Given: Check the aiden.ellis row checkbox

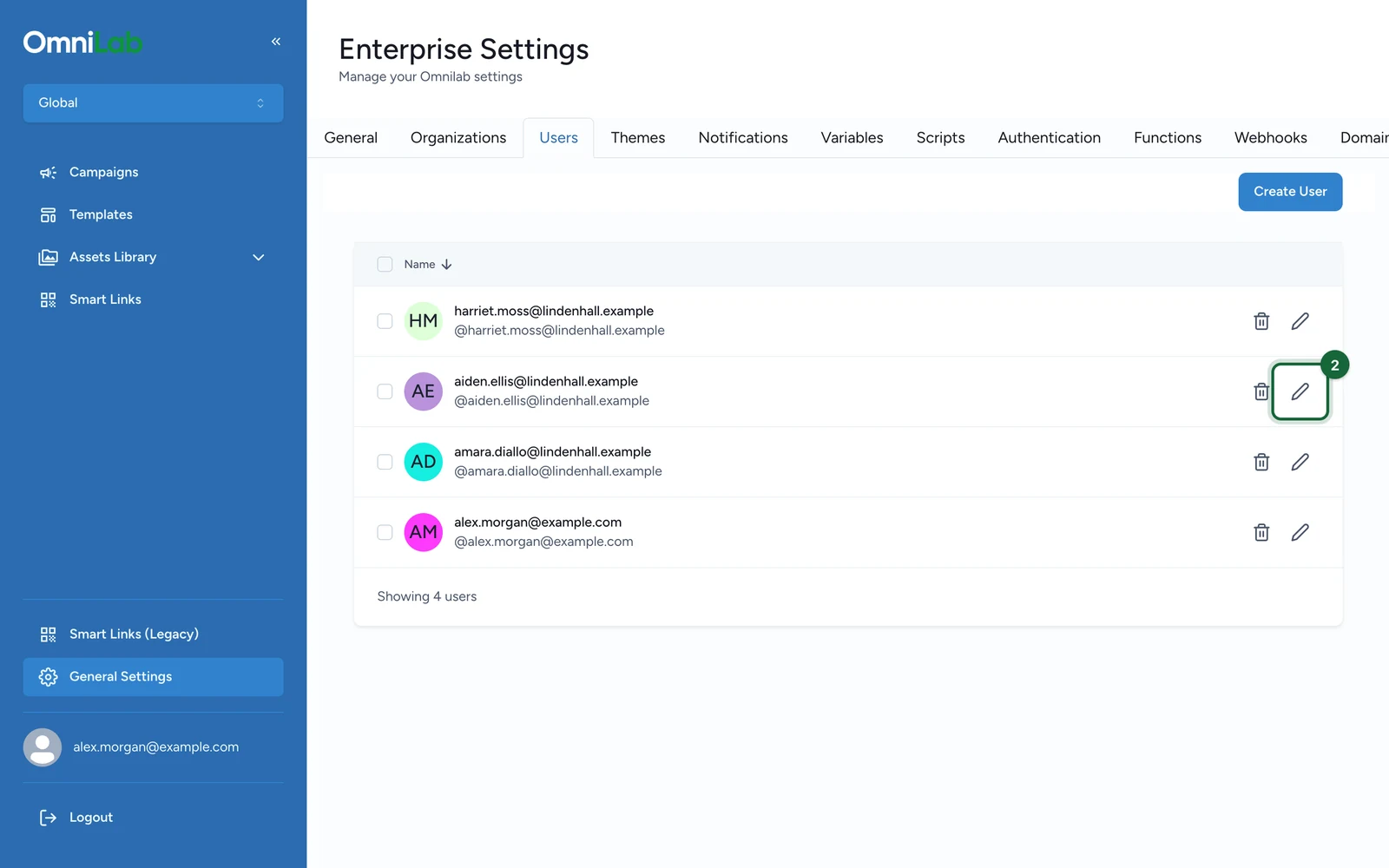Looking at the screenshot, I should [385, 391].
